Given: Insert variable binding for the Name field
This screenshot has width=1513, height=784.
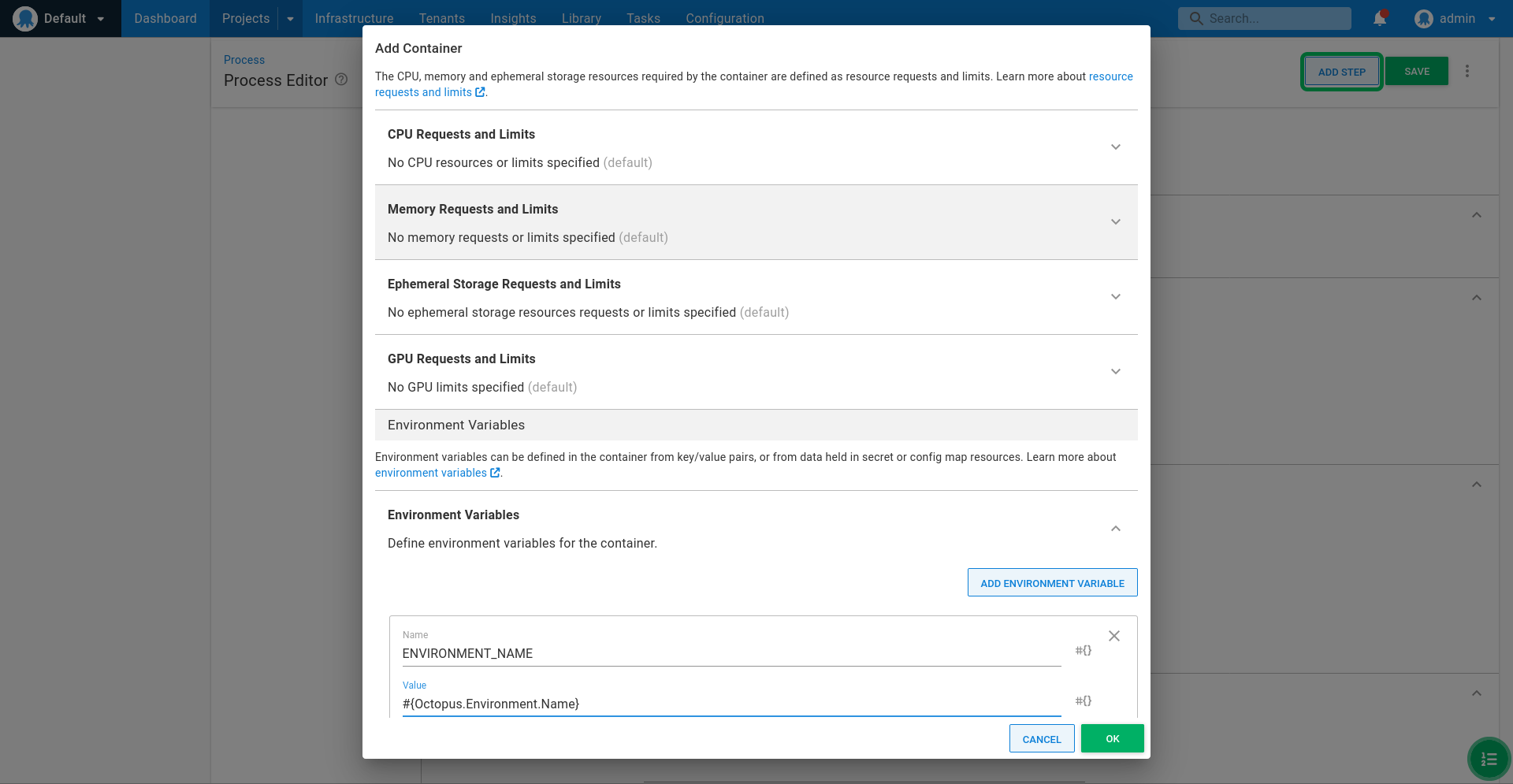Looking at the screenshot, I should click(1084, 650).
